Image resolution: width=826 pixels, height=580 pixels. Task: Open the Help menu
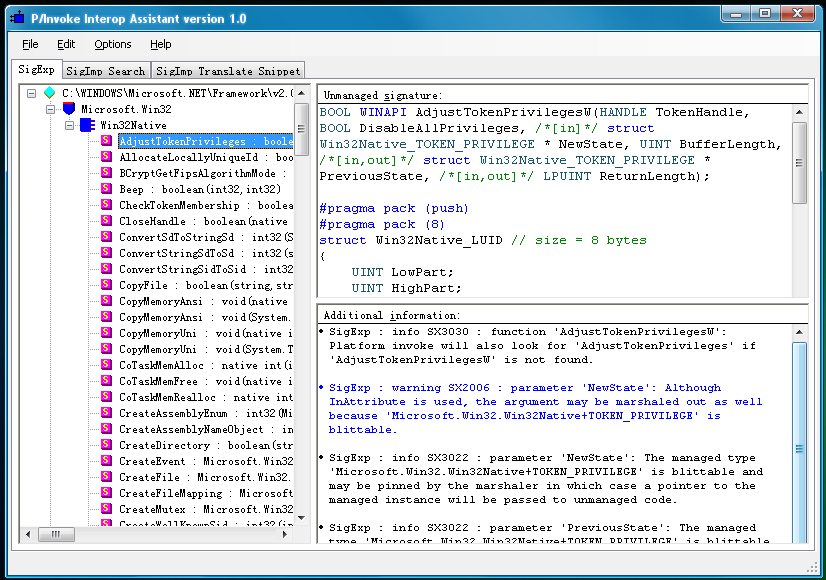click(161, 44)
